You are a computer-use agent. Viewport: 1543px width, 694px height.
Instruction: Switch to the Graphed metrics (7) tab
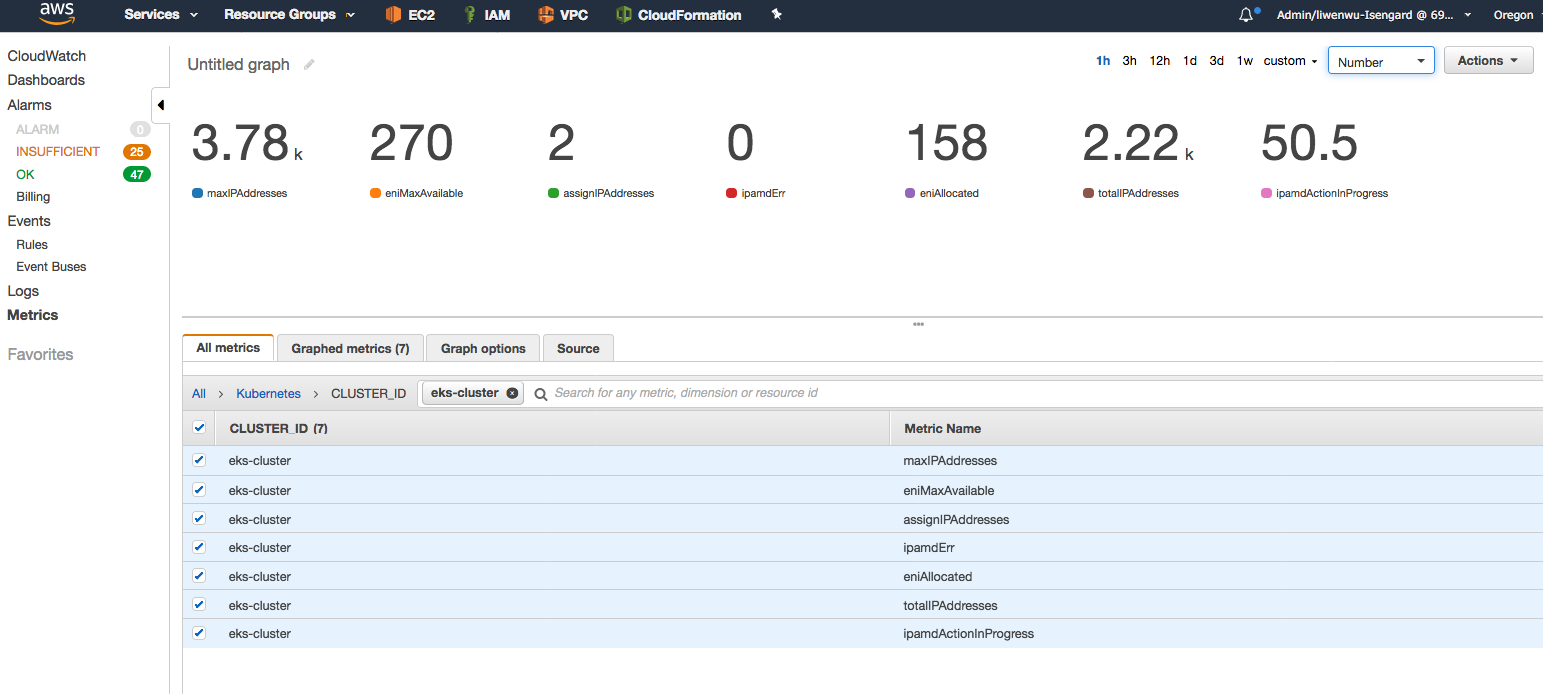[350, 348]
